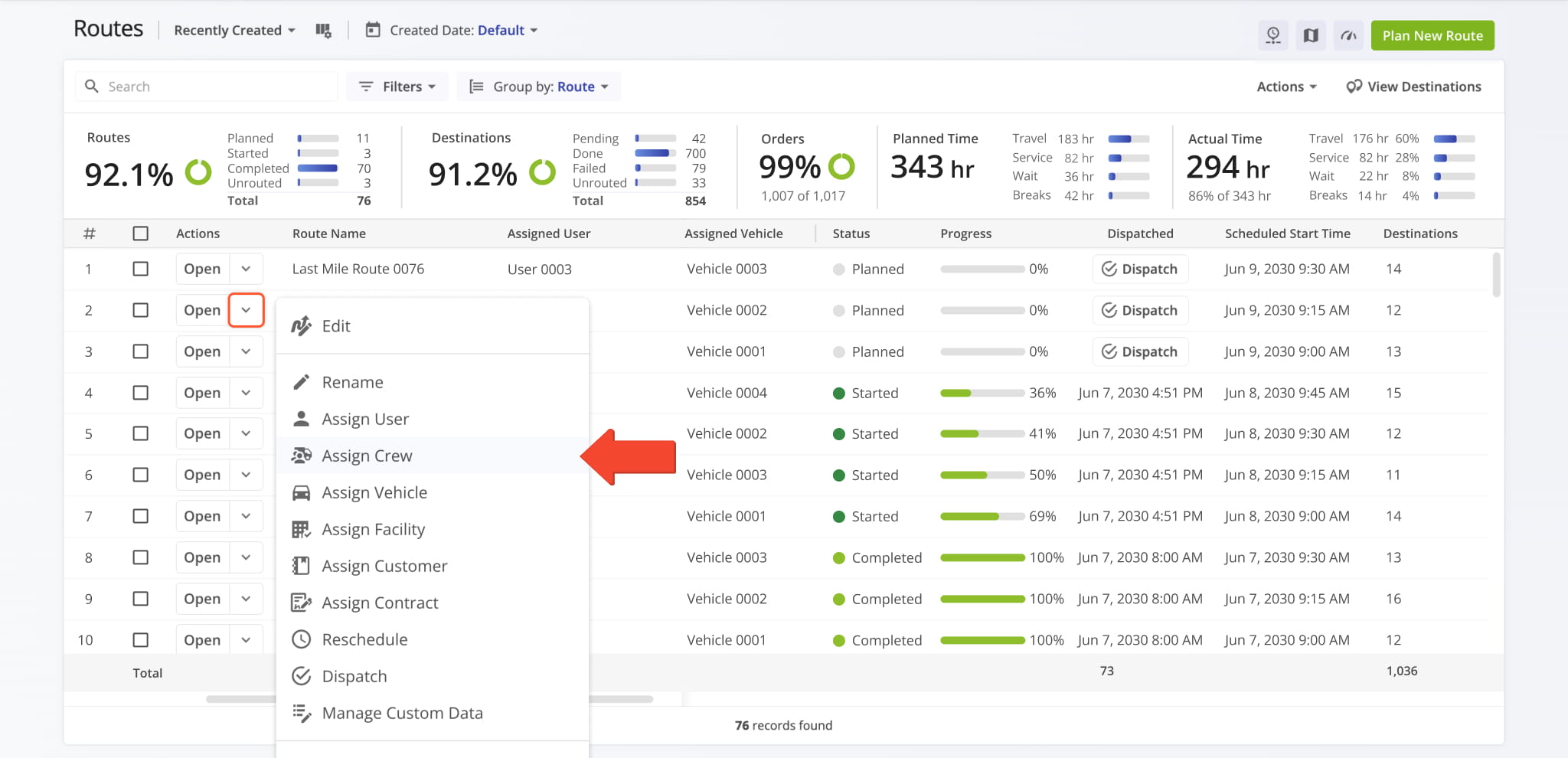Click the map view icon in top toolbar
Viewport: 1568px width, 758px height.
1311,35
